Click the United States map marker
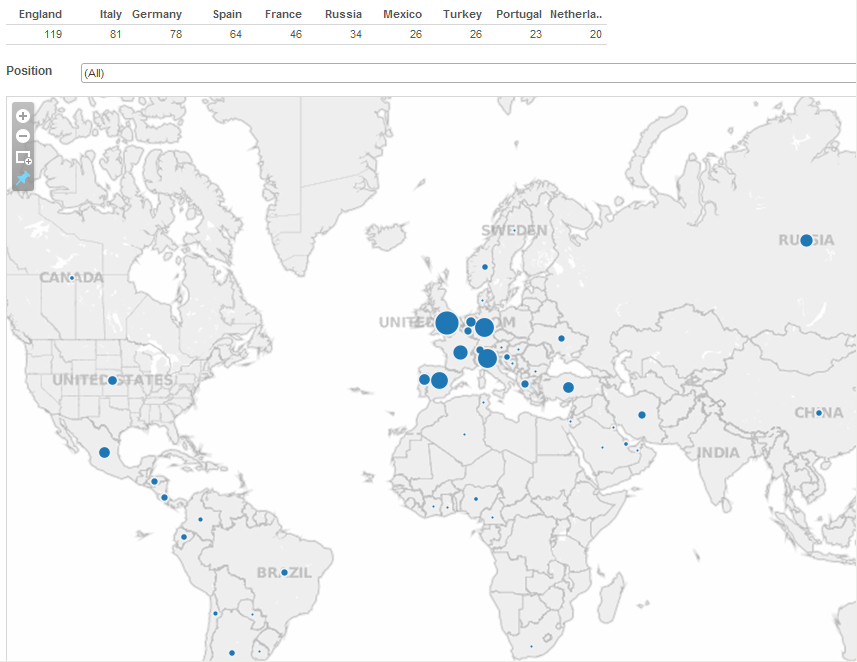 point(113,381)
